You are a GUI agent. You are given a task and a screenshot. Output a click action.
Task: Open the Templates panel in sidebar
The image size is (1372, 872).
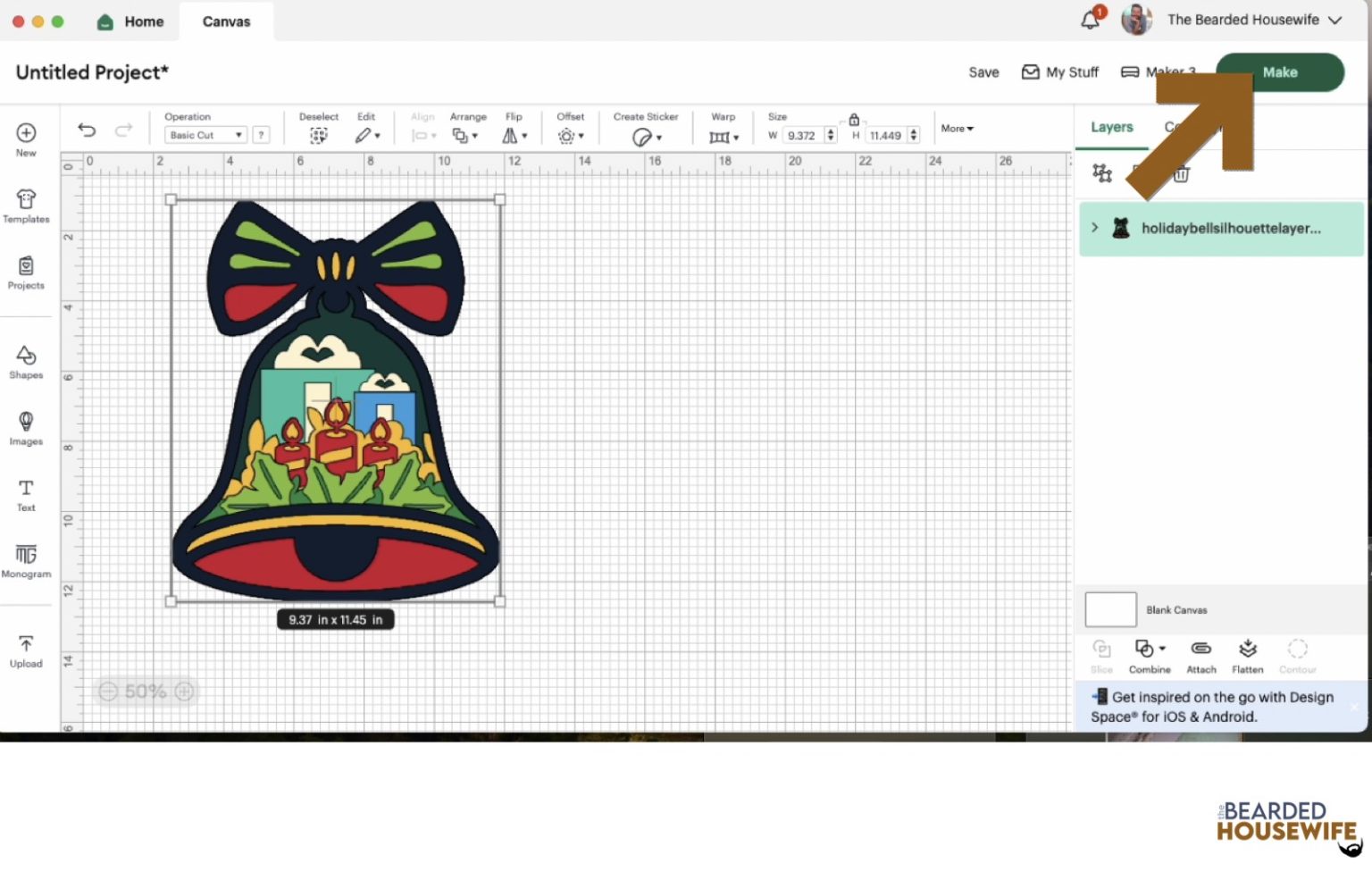tap(26, 205)
